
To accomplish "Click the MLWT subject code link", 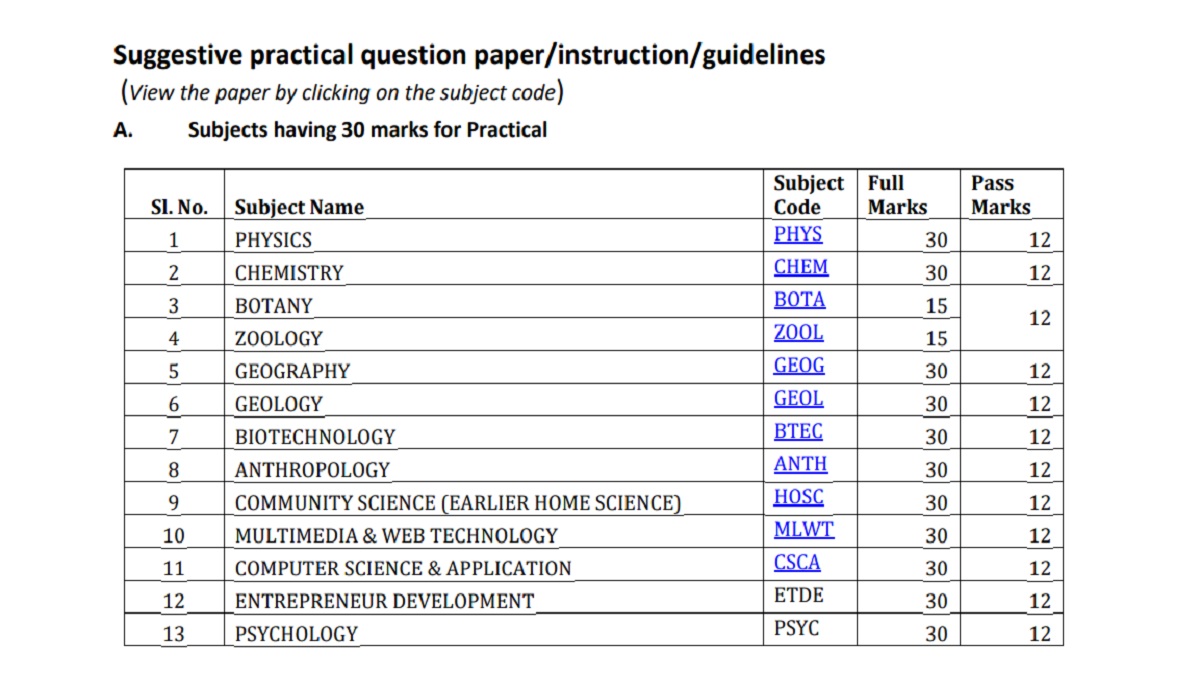I will [803, 530].
